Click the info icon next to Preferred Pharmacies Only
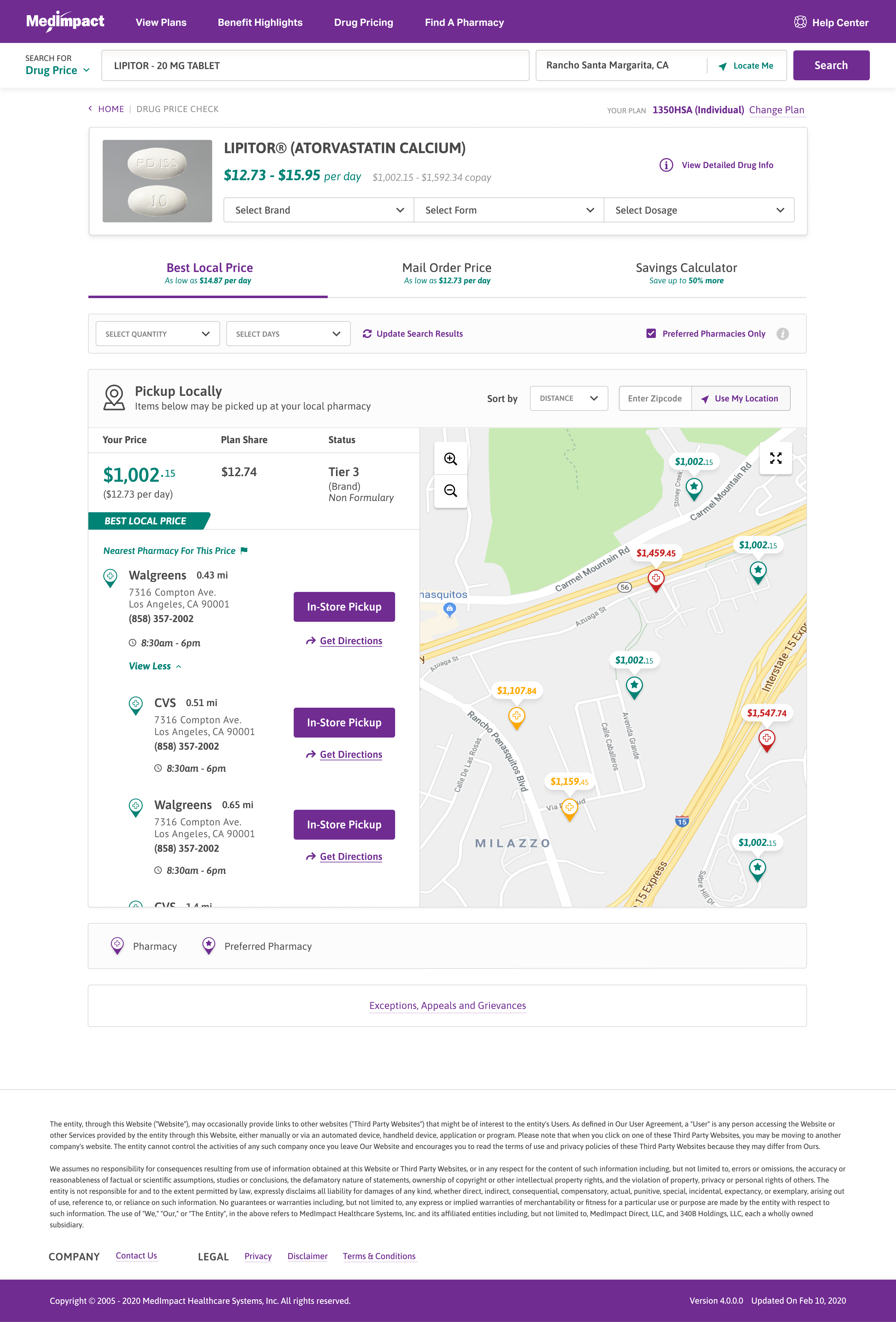Screen dimensions: 896x1322 (783, 334)
